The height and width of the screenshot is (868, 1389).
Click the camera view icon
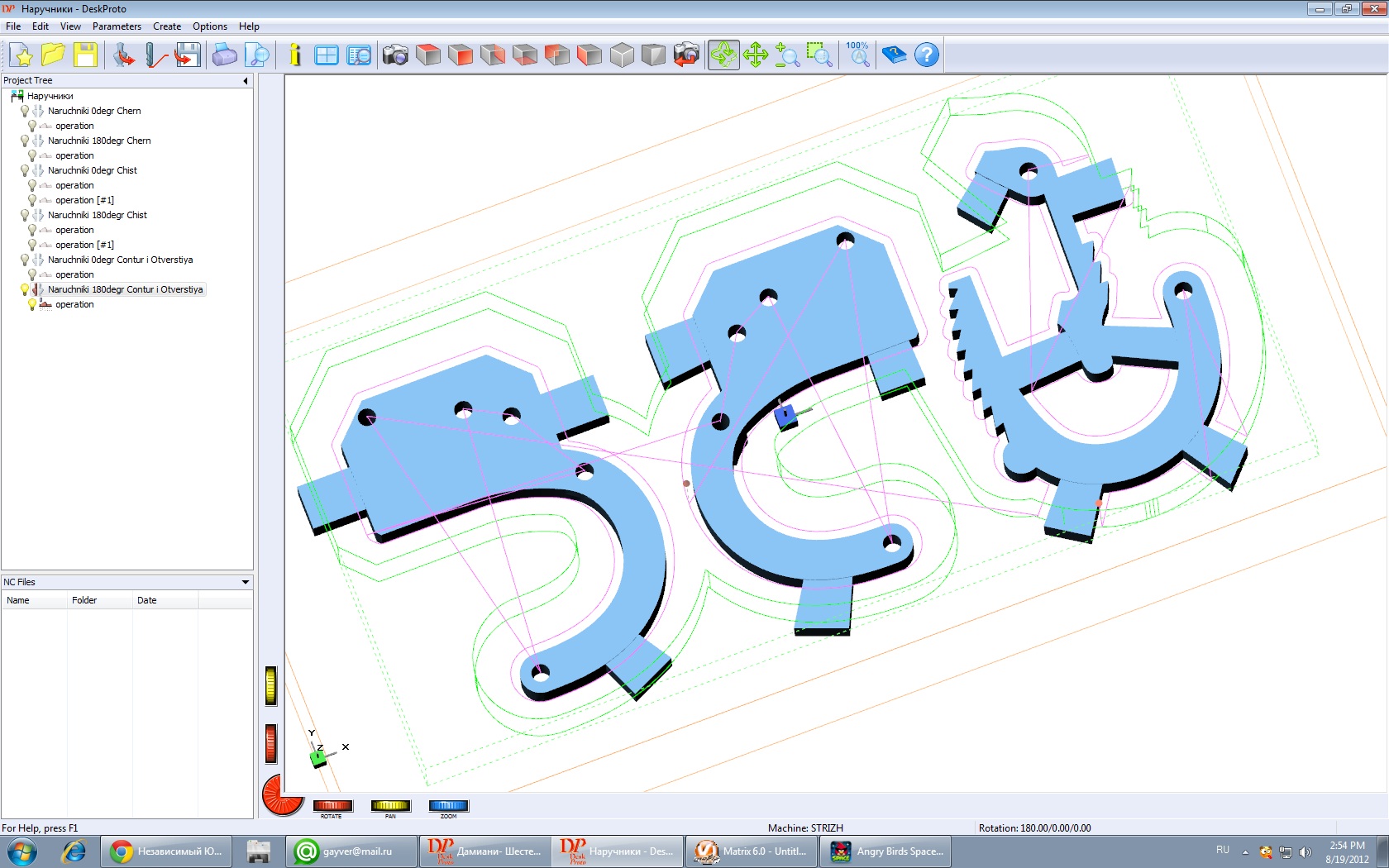(395, 55)
